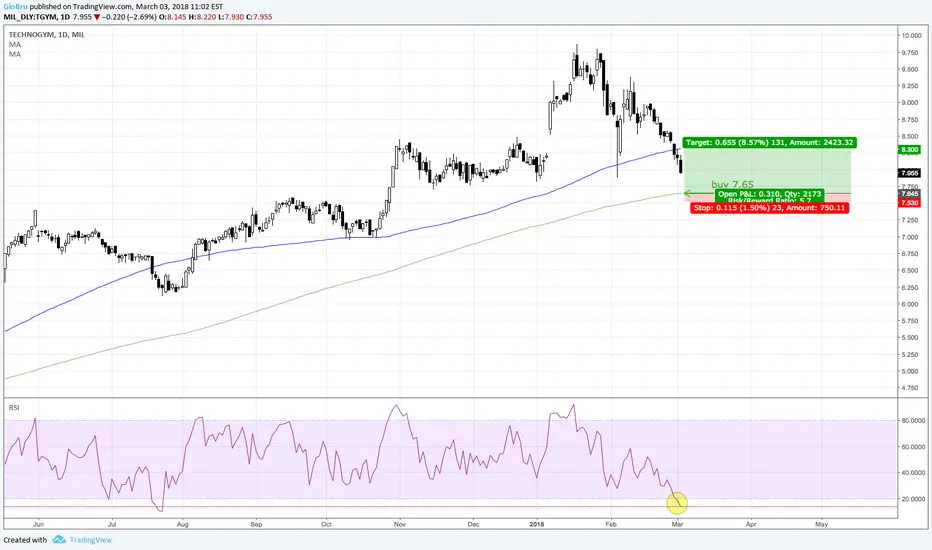The width and height of the screenshot is (932, 550).
Task: Click the 2018 label on time axis
Action: 537,524
